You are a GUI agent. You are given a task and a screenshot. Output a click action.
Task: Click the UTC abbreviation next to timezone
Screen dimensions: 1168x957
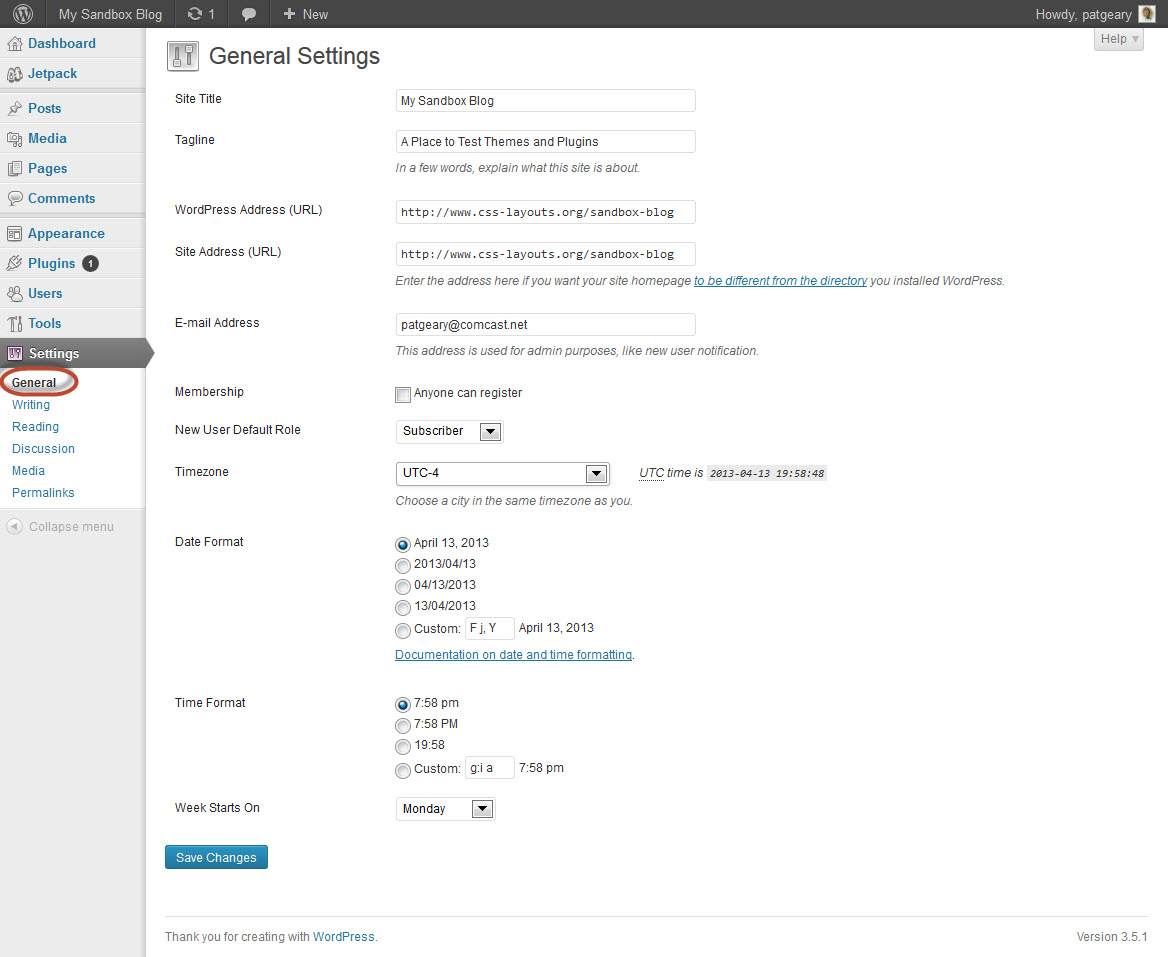651,473
